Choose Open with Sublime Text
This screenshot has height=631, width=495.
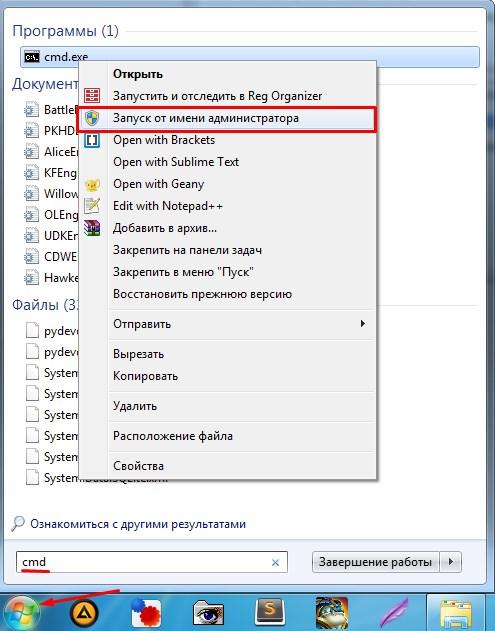227,162
